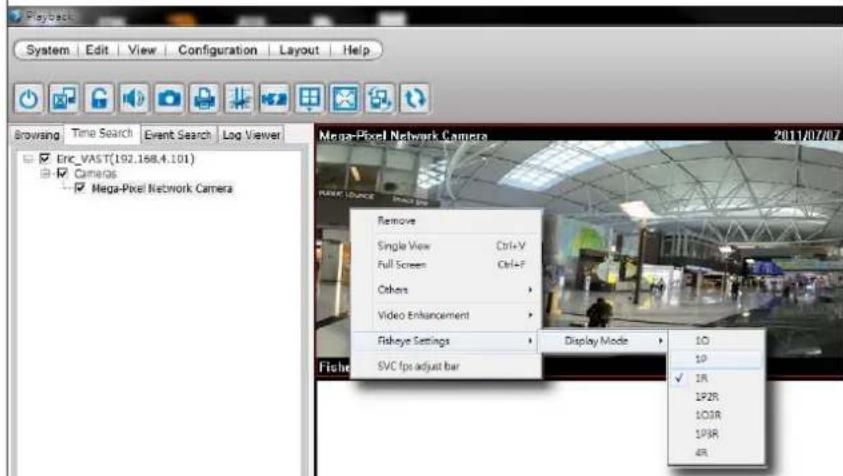Open the View menu
The width and height of the screenshot is (843, 476).
[142, 50]
